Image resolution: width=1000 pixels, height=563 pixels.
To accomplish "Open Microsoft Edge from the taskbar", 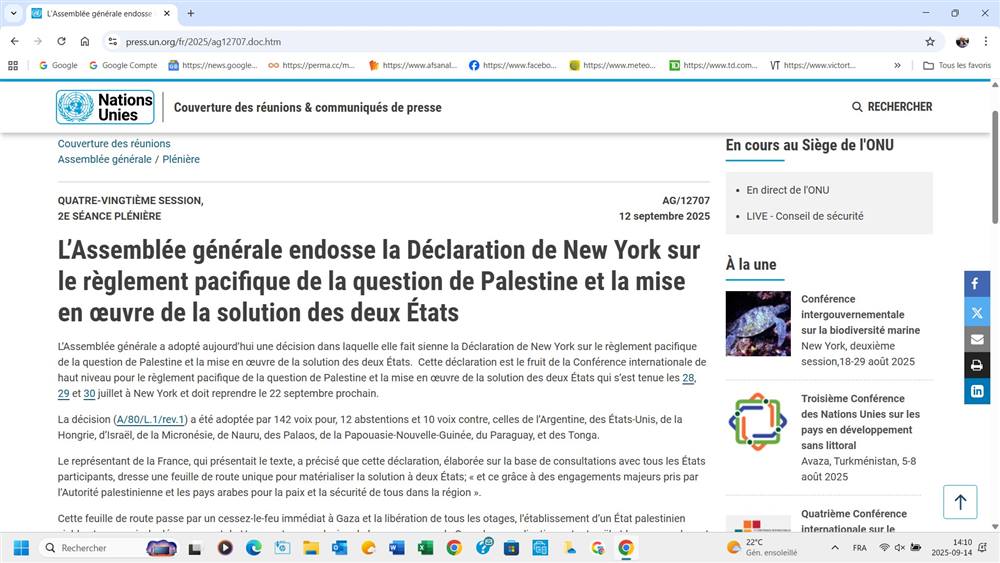I will [x=253, y=548].
